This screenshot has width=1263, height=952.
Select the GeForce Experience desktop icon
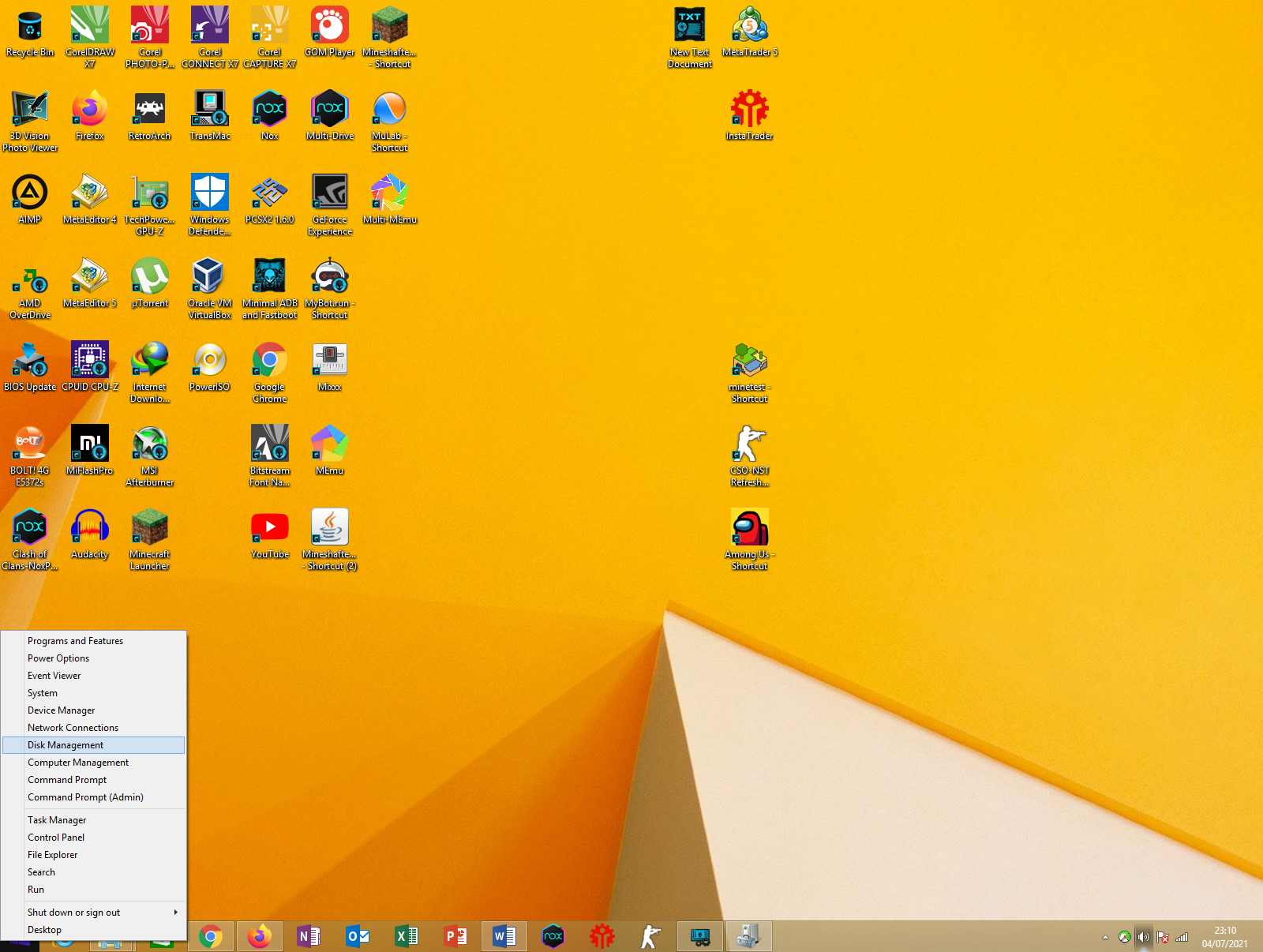click(x=330, y=205)
